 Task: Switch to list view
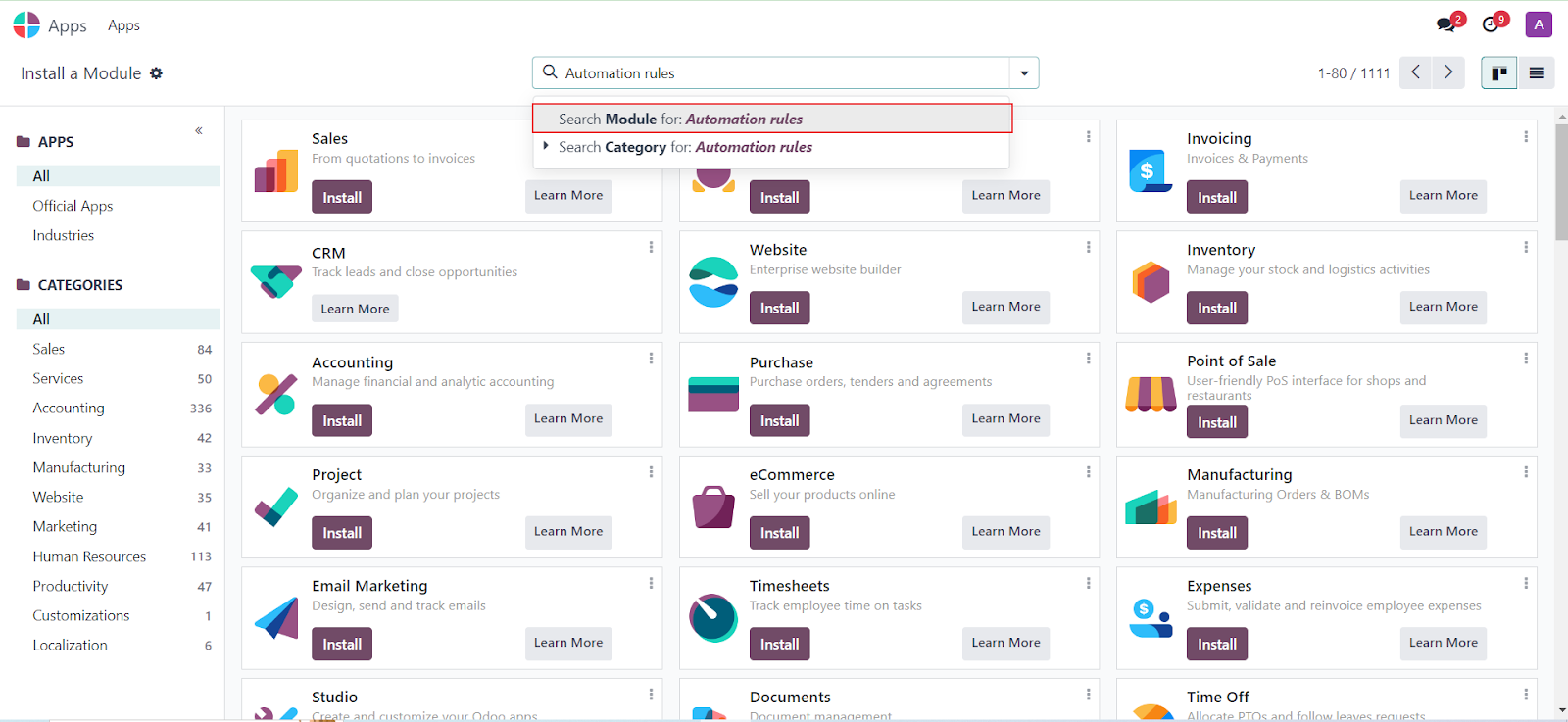[x=1536, y=73]
